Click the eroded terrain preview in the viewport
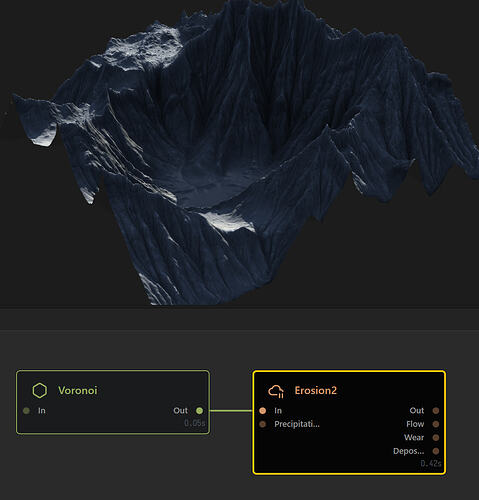Viewport: 479px width, 500px height. pos(245,153)
